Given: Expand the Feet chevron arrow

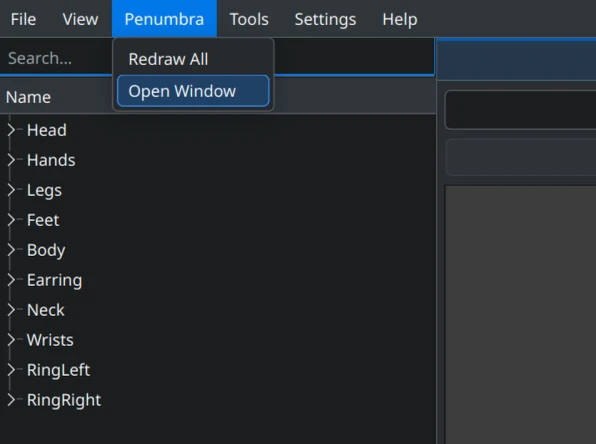Looking at the screenshot, I should pos(11,220).
